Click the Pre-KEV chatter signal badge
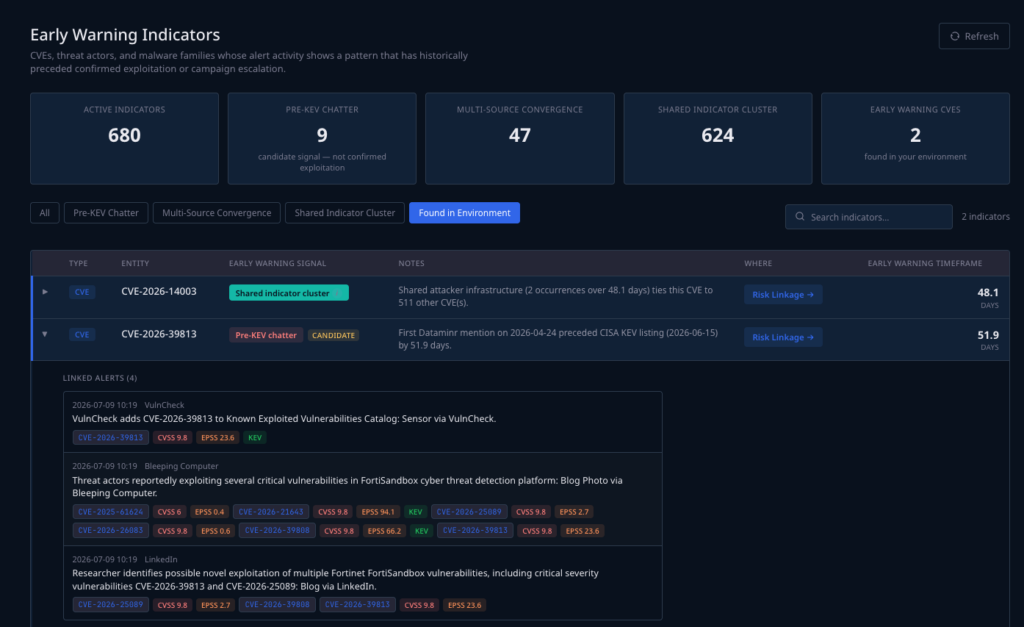Image resolution: width=1024 pixels, height=627 pixels. (x=266, y=335)
